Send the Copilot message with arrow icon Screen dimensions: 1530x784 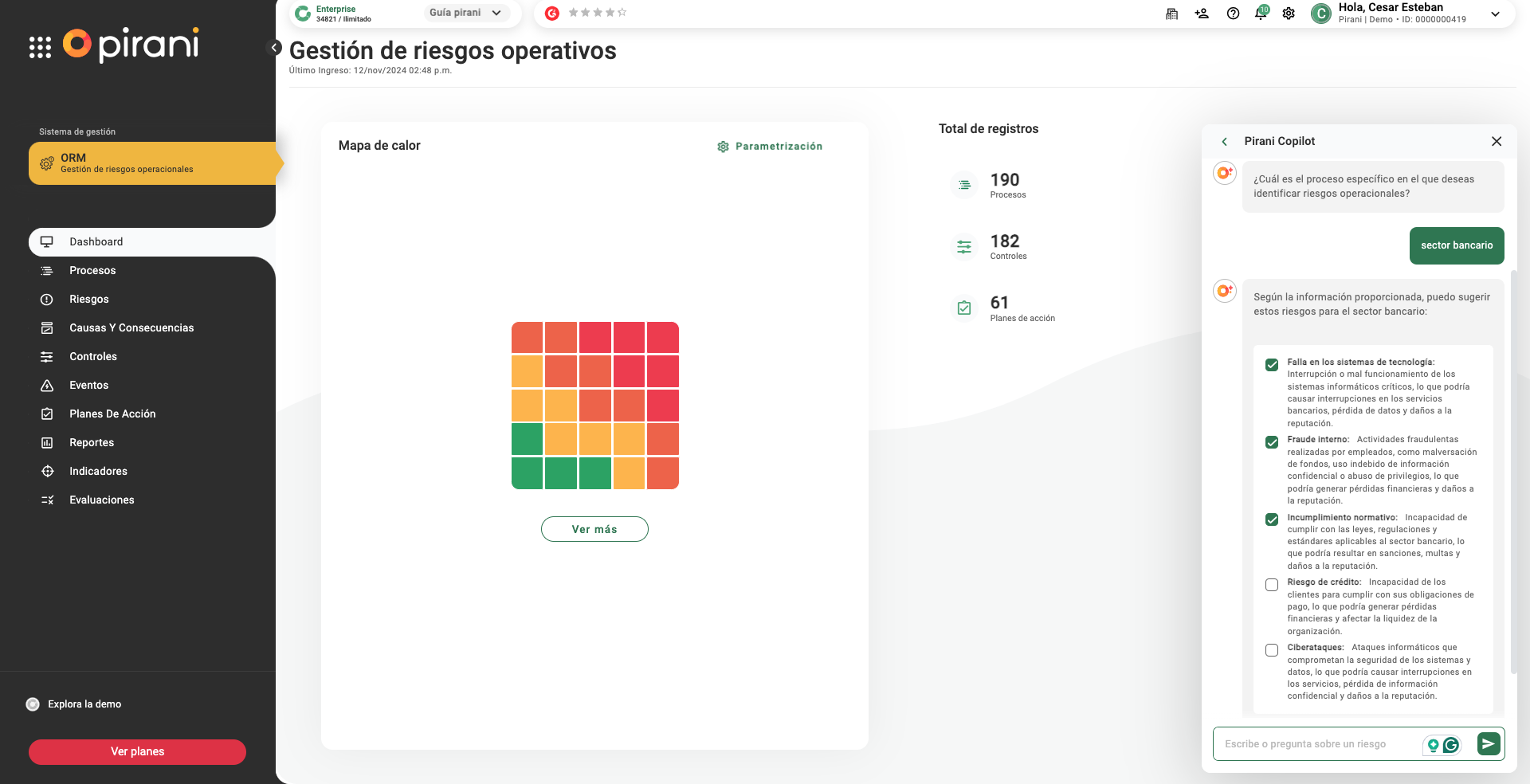tap(1488, 743)
